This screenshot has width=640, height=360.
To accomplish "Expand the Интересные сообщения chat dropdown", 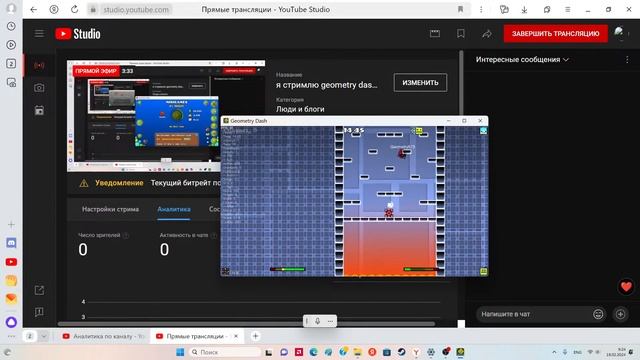I will (x=522, y=60).
